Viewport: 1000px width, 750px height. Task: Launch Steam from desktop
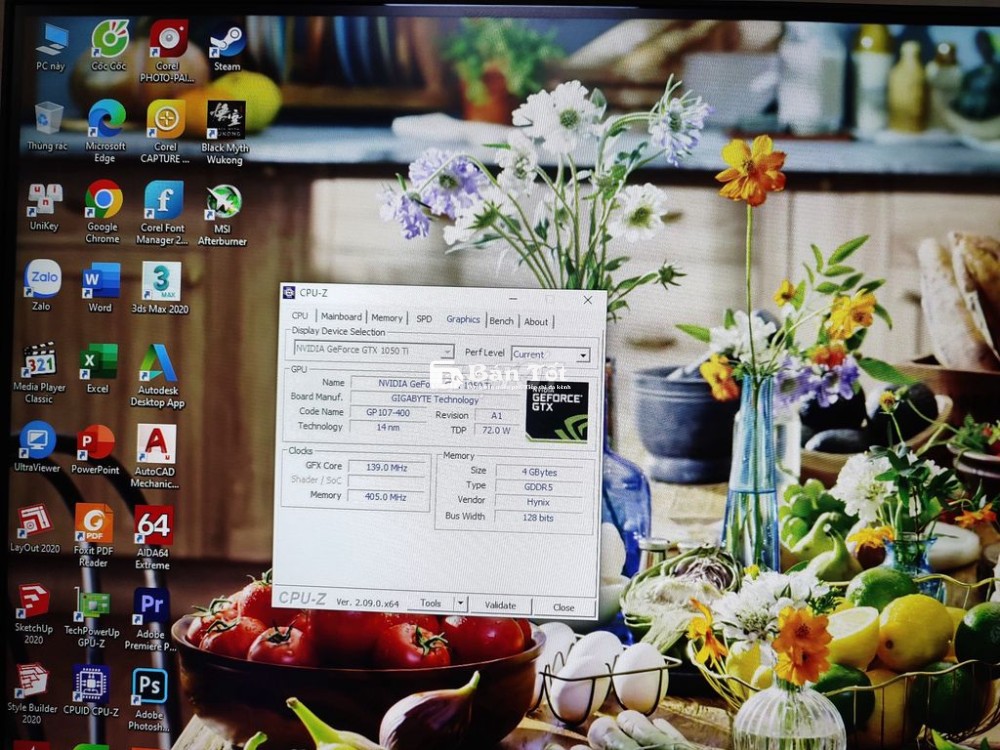226,48
